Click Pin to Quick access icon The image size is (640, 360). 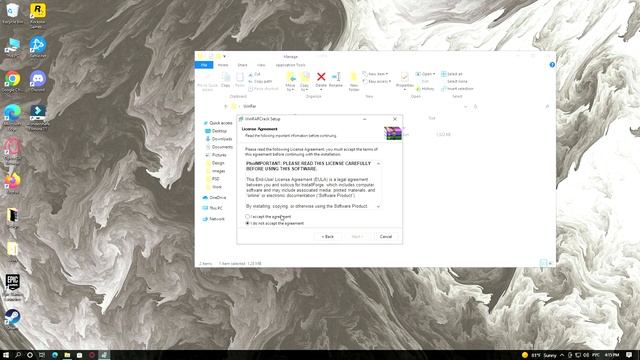(x=207, y=81)
